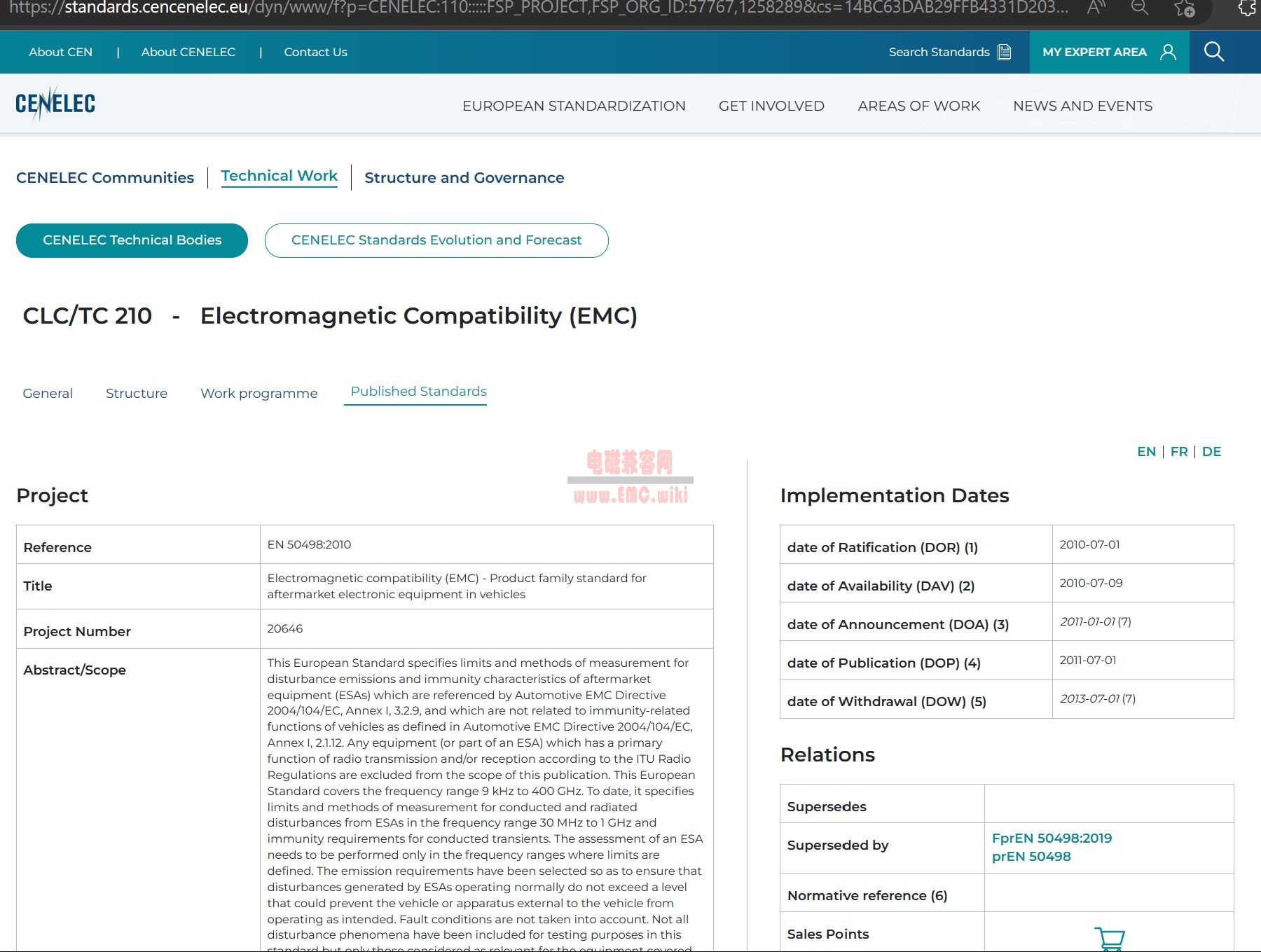
Task: Click the browser zoom out magnifier icon
Action: [1140, 8]
